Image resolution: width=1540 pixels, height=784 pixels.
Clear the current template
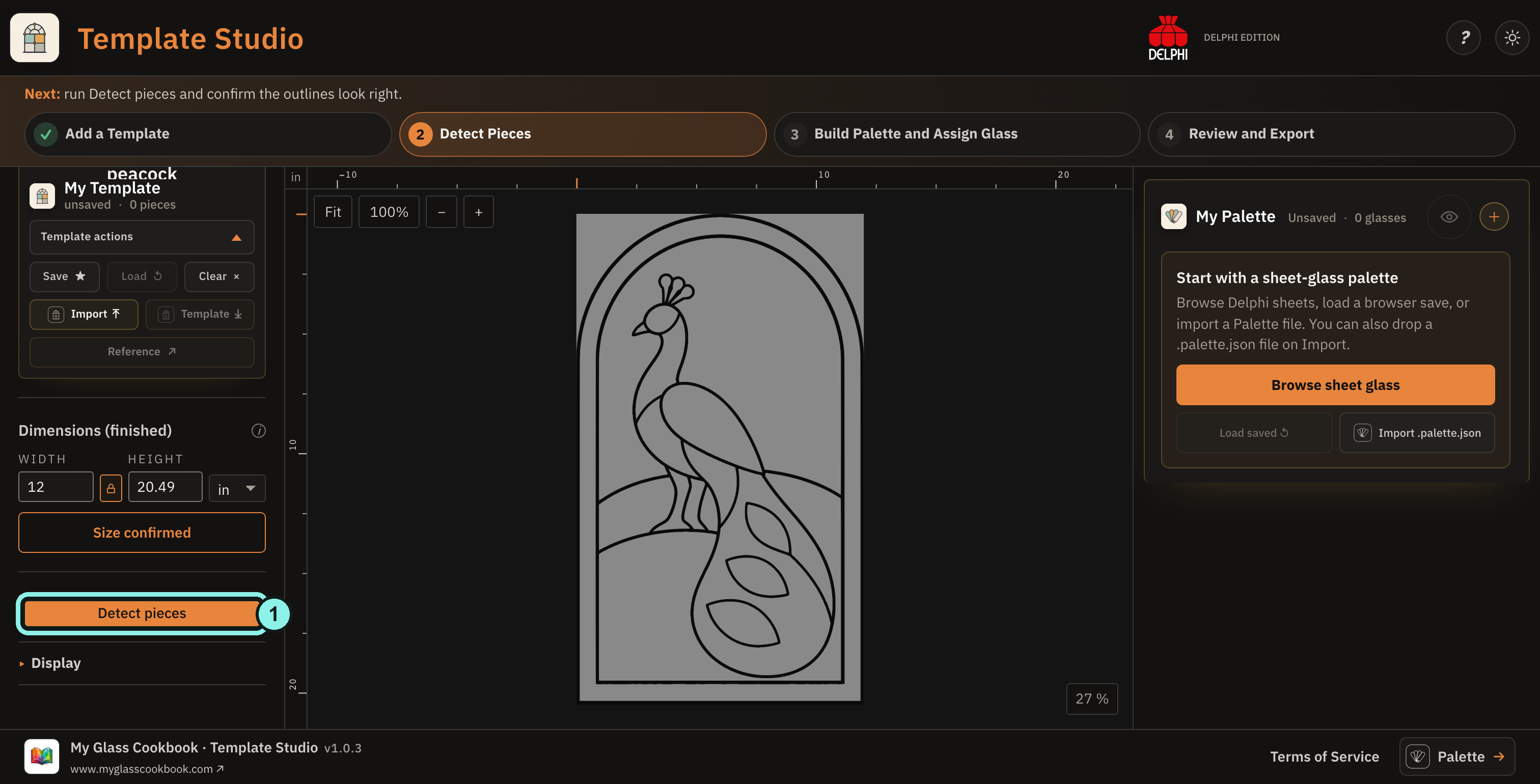[219, 276]
